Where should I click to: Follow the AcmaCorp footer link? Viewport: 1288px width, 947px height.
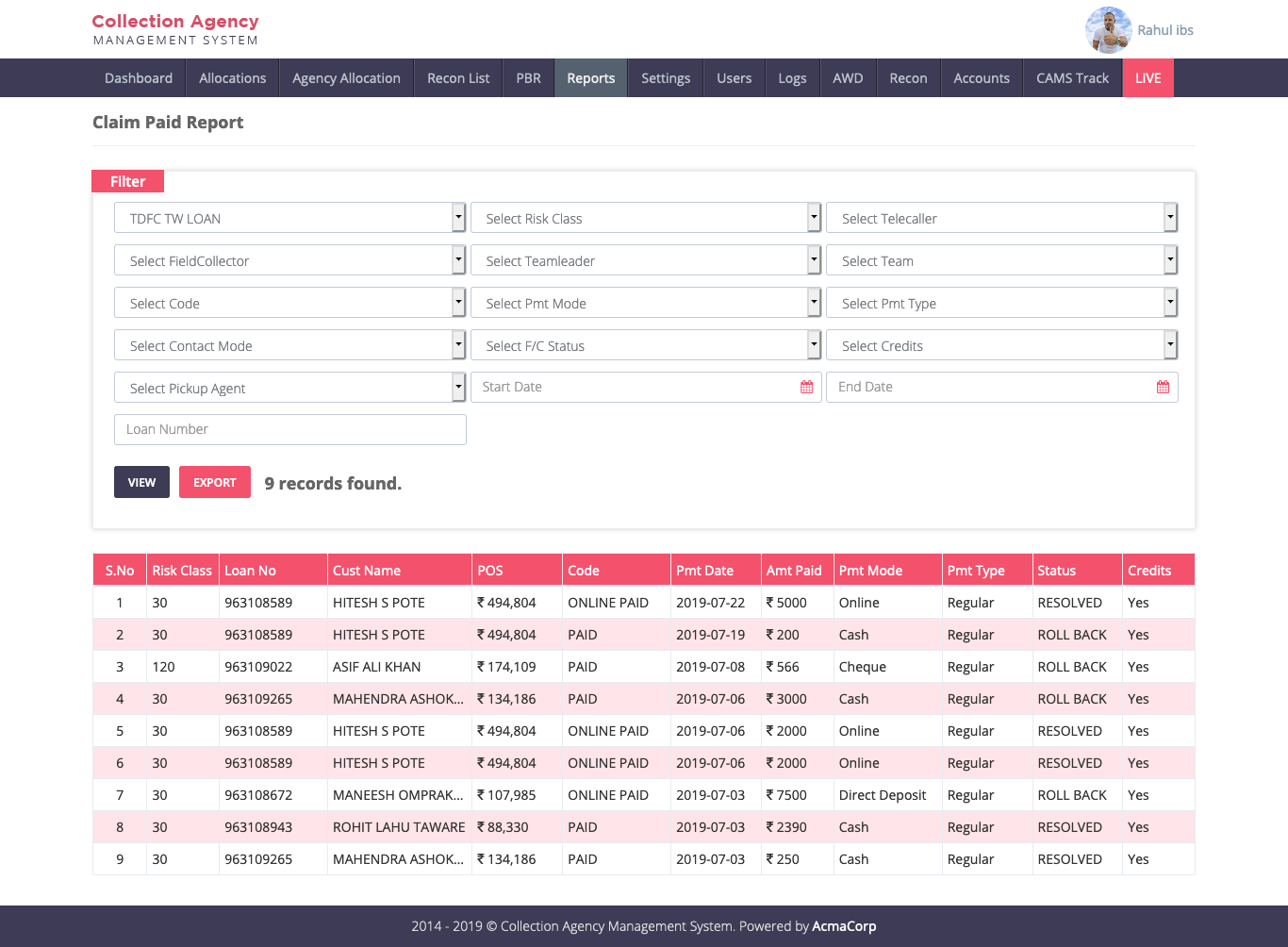coord(844,926)
